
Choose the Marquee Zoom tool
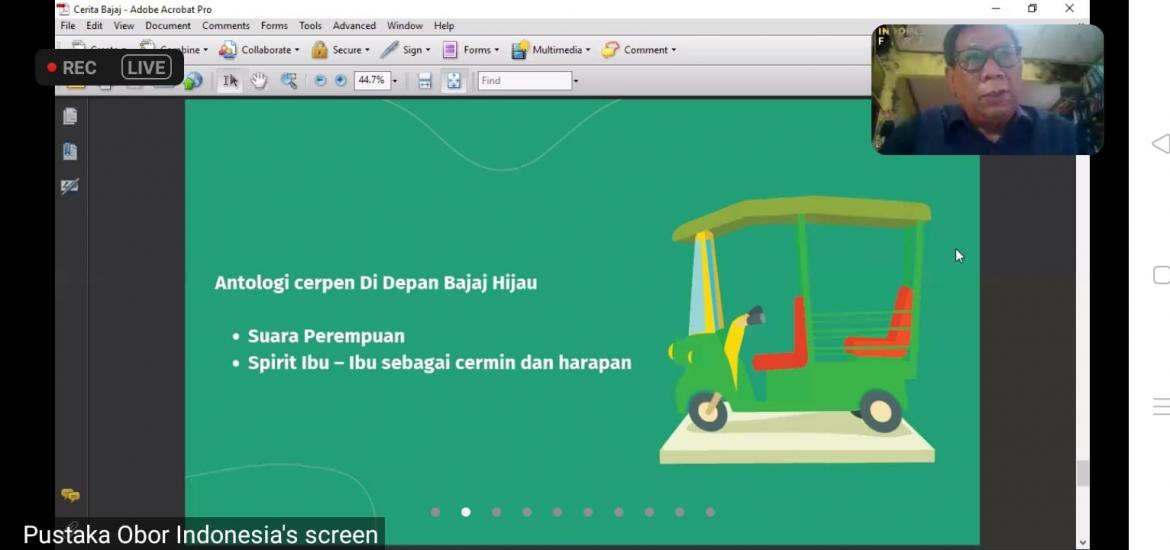click(x=289, y=81)
